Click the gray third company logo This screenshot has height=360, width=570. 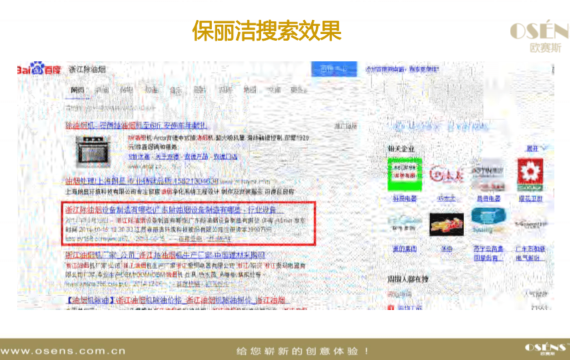pyautogui.click(x=488, y=175)
